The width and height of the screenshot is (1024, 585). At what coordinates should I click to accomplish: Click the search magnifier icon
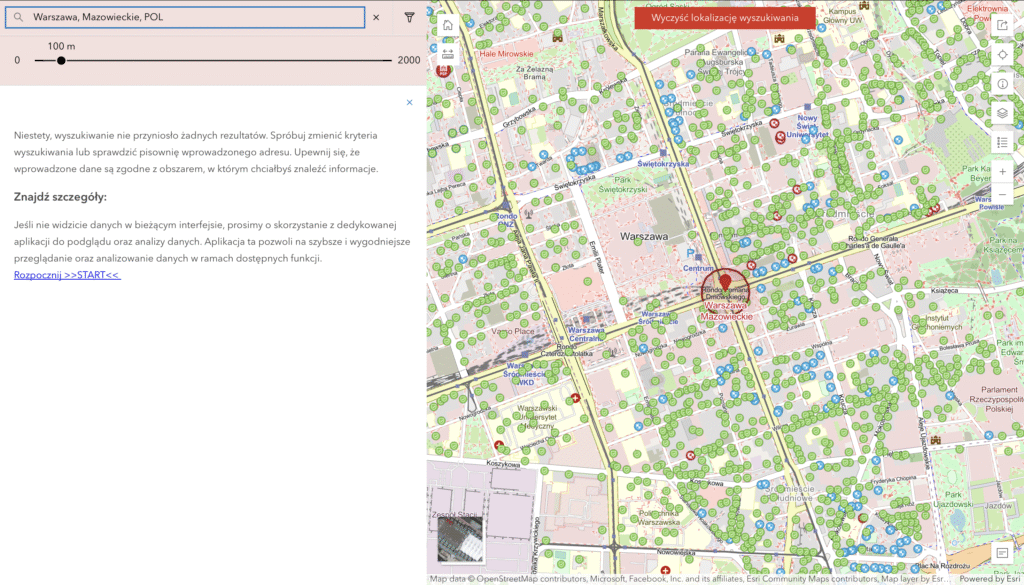coord(18,17)
